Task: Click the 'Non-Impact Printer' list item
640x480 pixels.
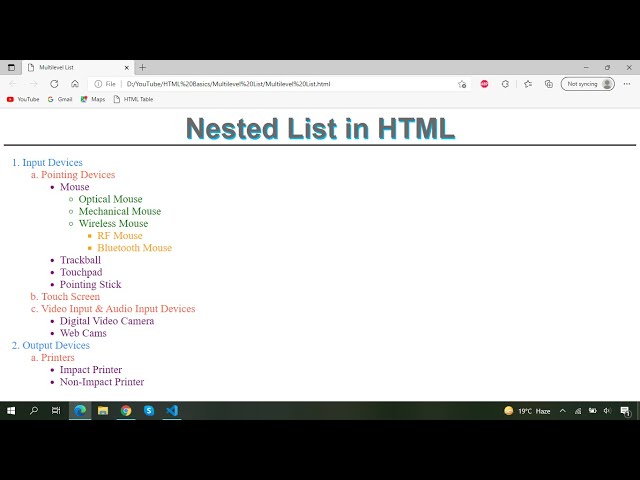Action: coord(102,382)
